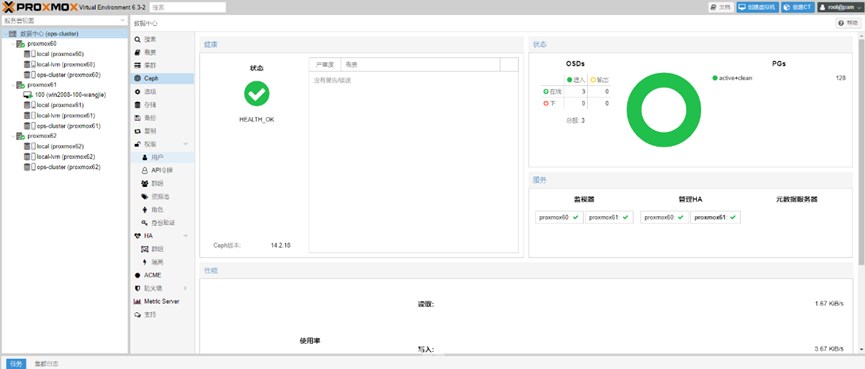Click the Help (帮助) button
The height and width of the screenshot is (369, 865).
click(848, 23)
